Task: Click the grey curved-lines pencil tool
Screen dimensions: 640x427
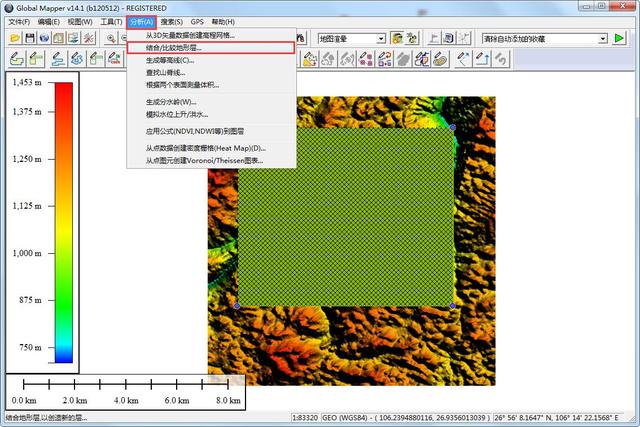Action: point(347,59)
